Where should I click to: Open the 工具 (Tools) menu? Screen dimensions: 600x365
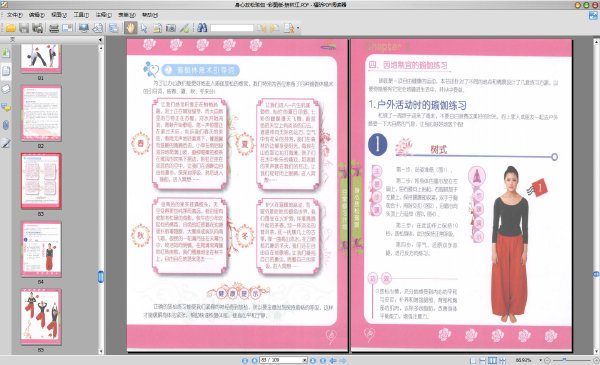(x=81, y=15)
